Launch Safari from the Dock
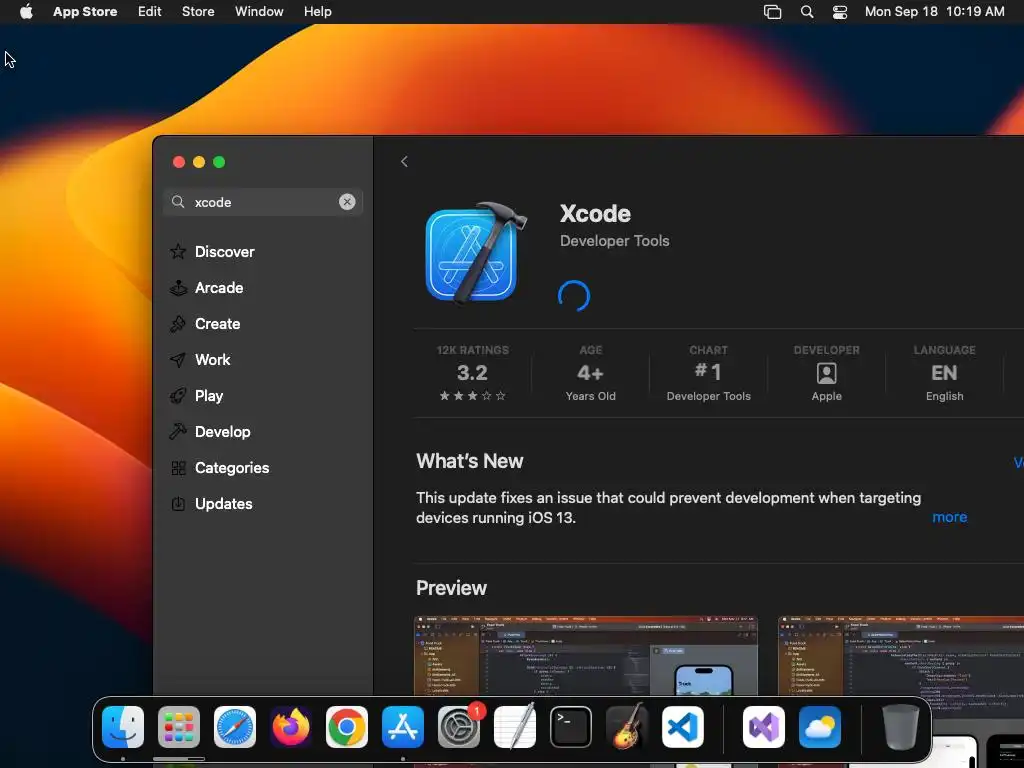This screenshot has height=768, width=1024. tap(235, 727)
